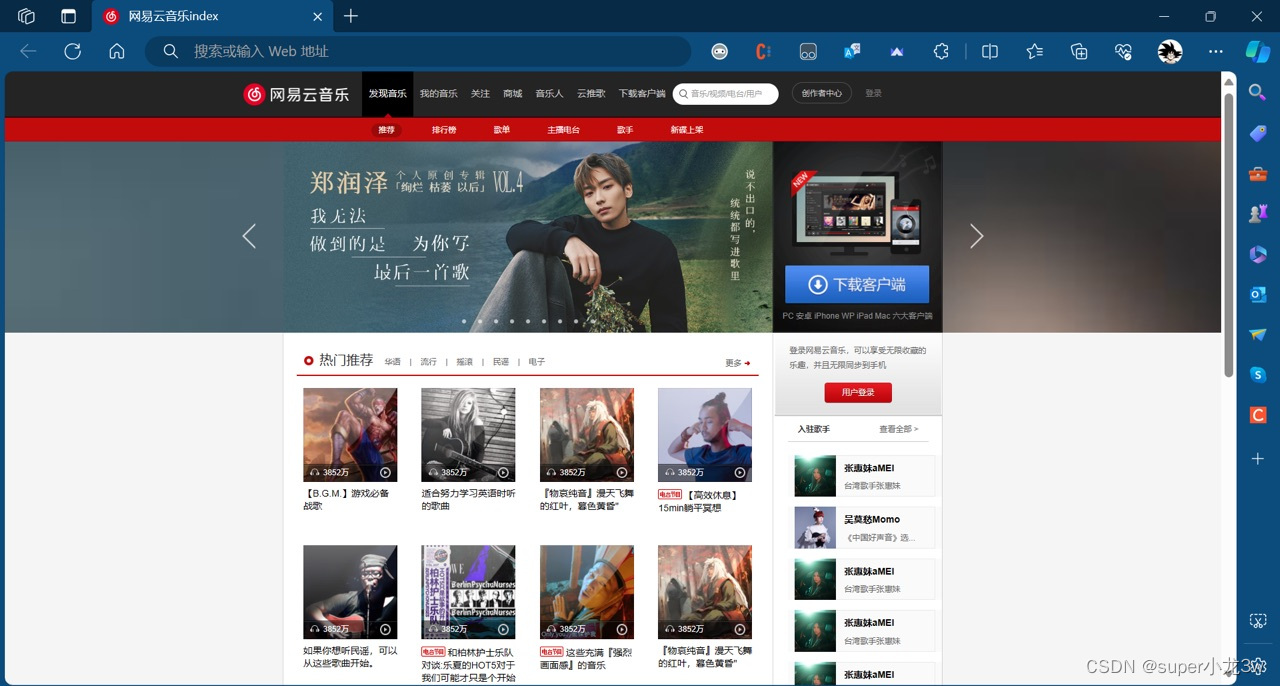Click the NetEase Cloud Music logo
Image resolution: width=1280 pixels, height=686 pixels.
point(296,94)
